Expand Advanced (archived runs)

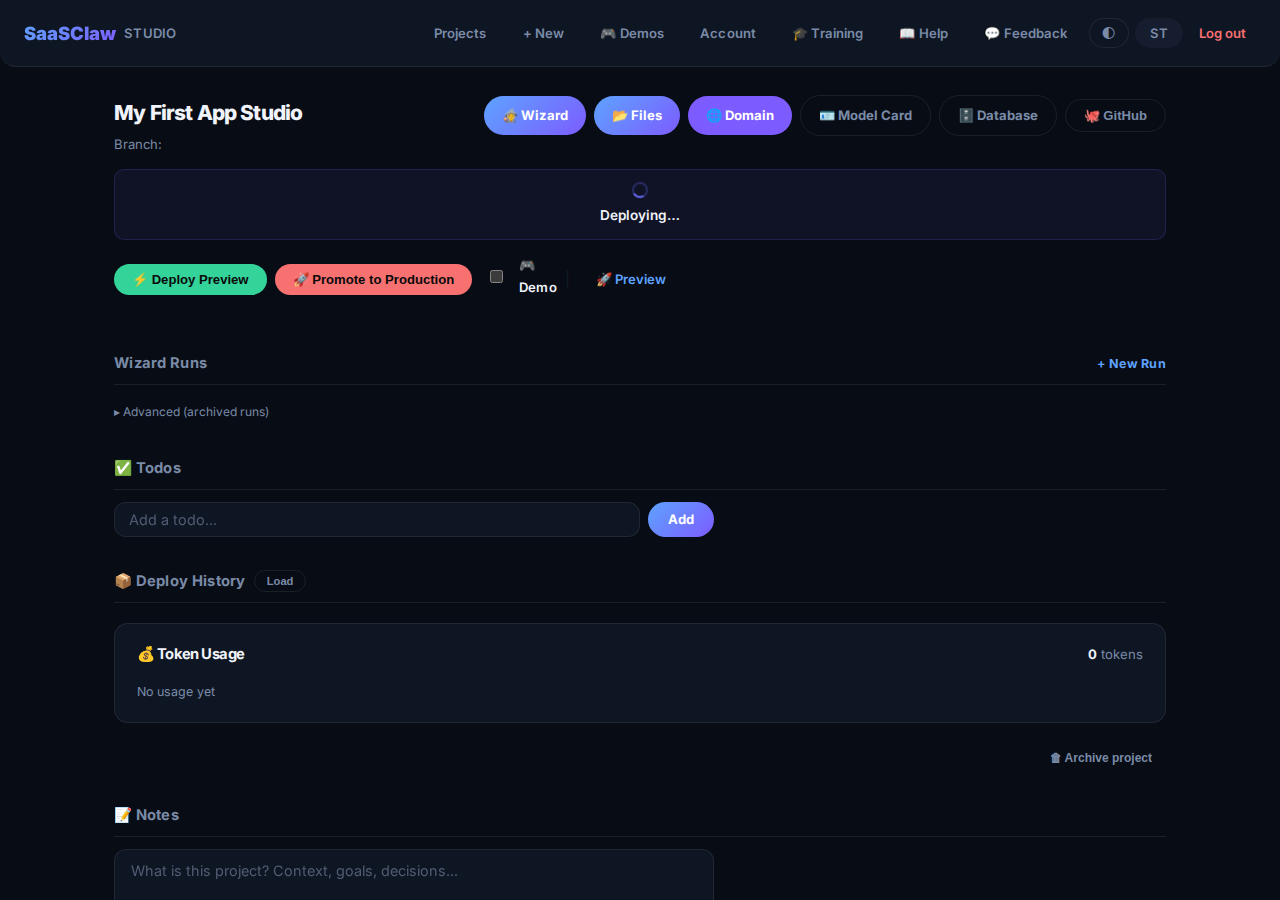191,411
